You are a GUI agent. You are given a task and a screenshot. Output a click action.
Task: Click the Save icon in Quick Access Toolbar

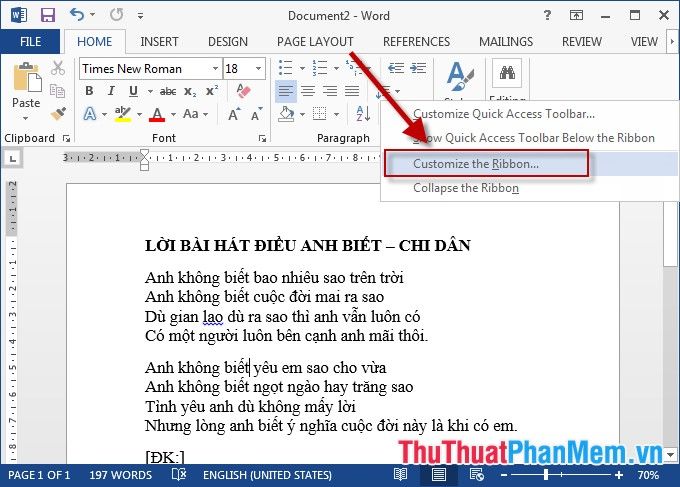[x=48, y=15]
